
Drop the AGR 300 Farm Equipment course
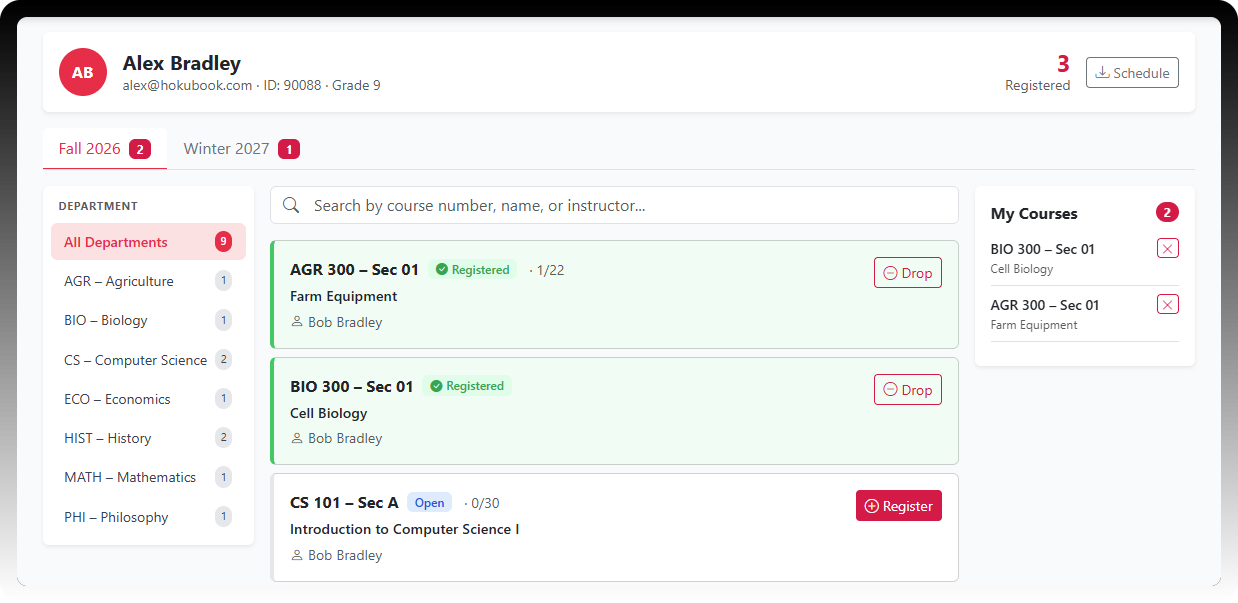click(908, 273)
